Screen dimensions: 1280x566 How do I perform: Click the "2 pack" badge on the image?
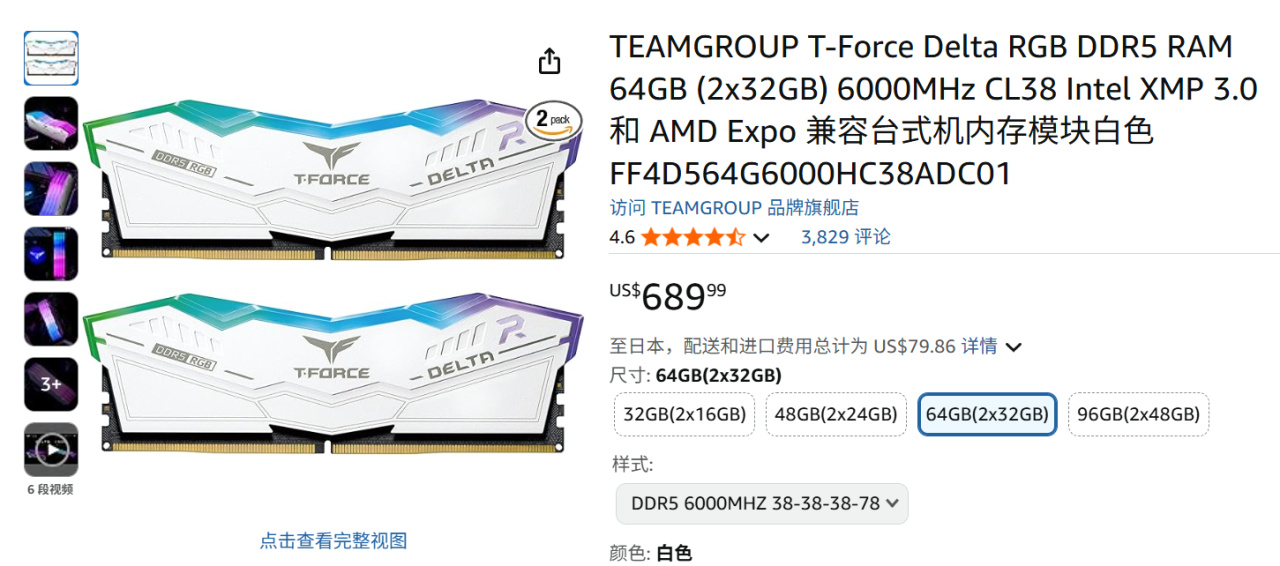[x=553, y=121]
